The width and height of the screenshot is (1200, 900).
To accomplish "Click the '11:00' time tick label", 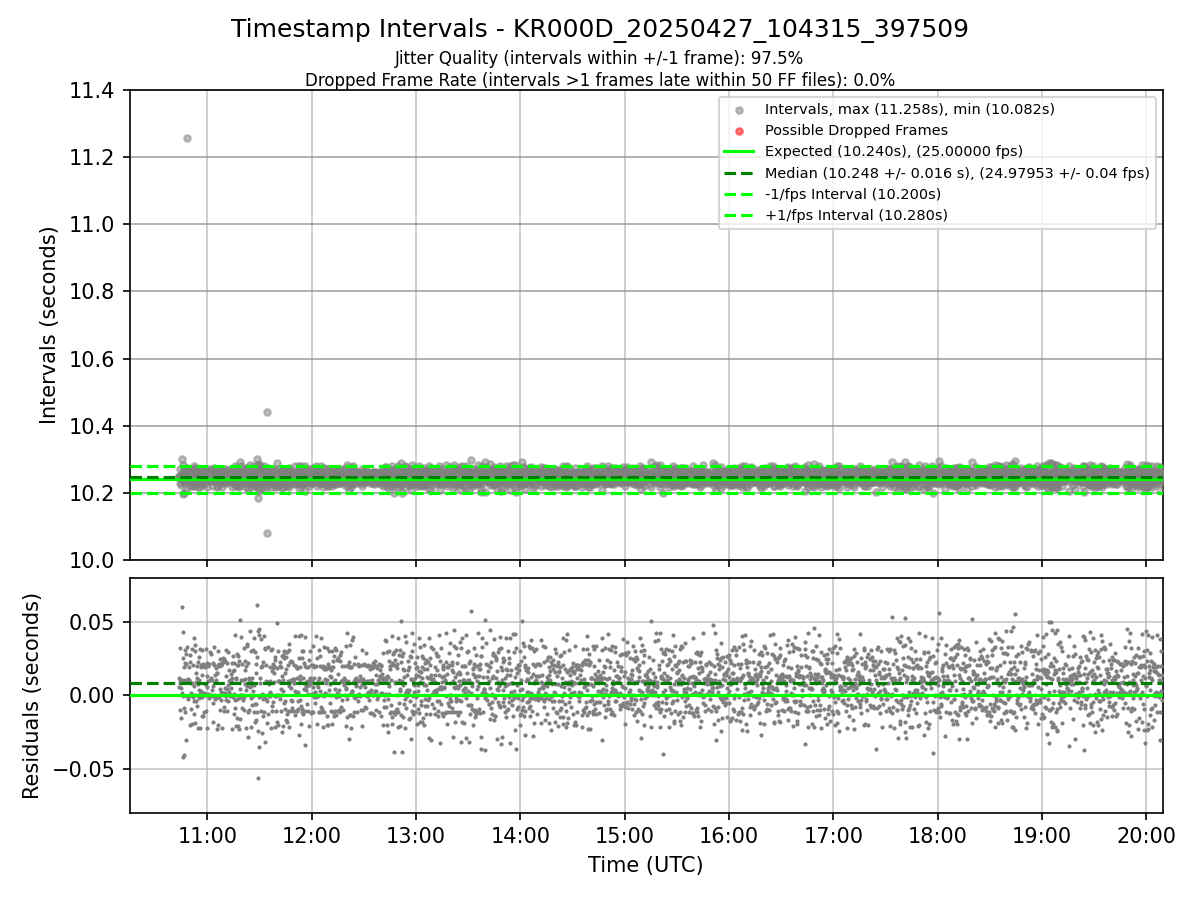I will click(207, 835).
